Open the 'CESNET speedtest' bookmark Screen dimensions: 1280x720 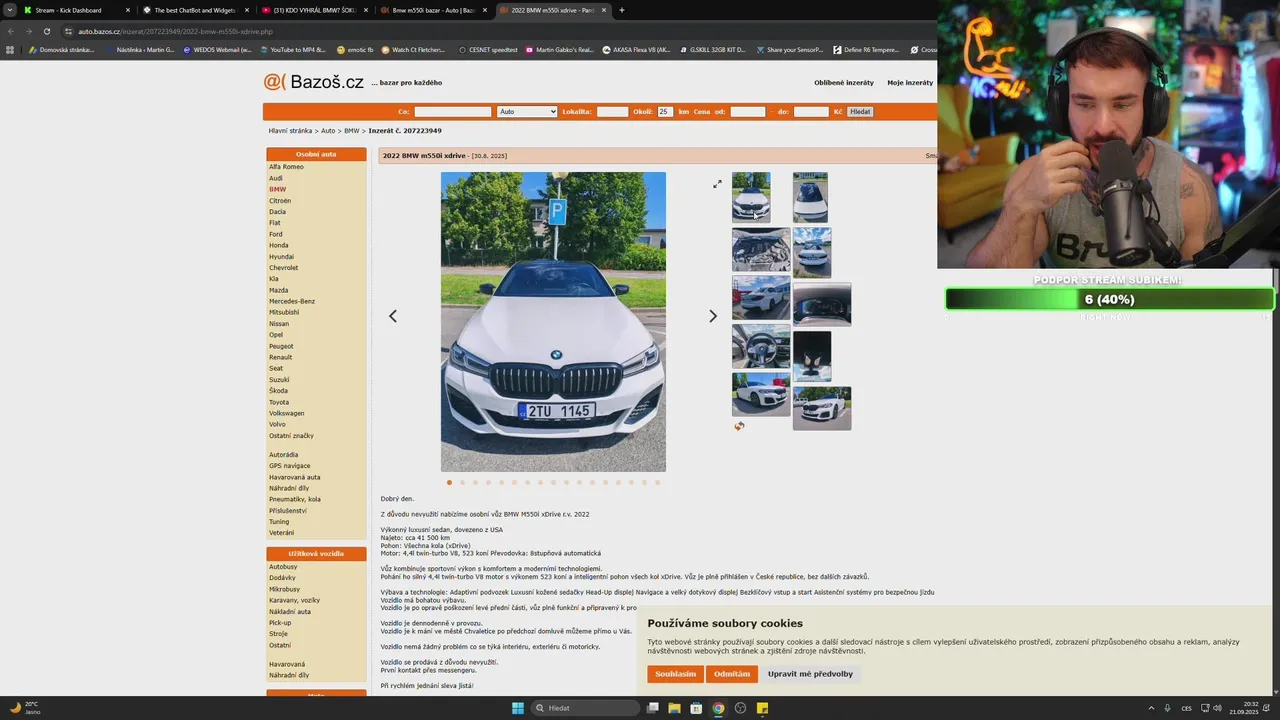click(488, 50)
